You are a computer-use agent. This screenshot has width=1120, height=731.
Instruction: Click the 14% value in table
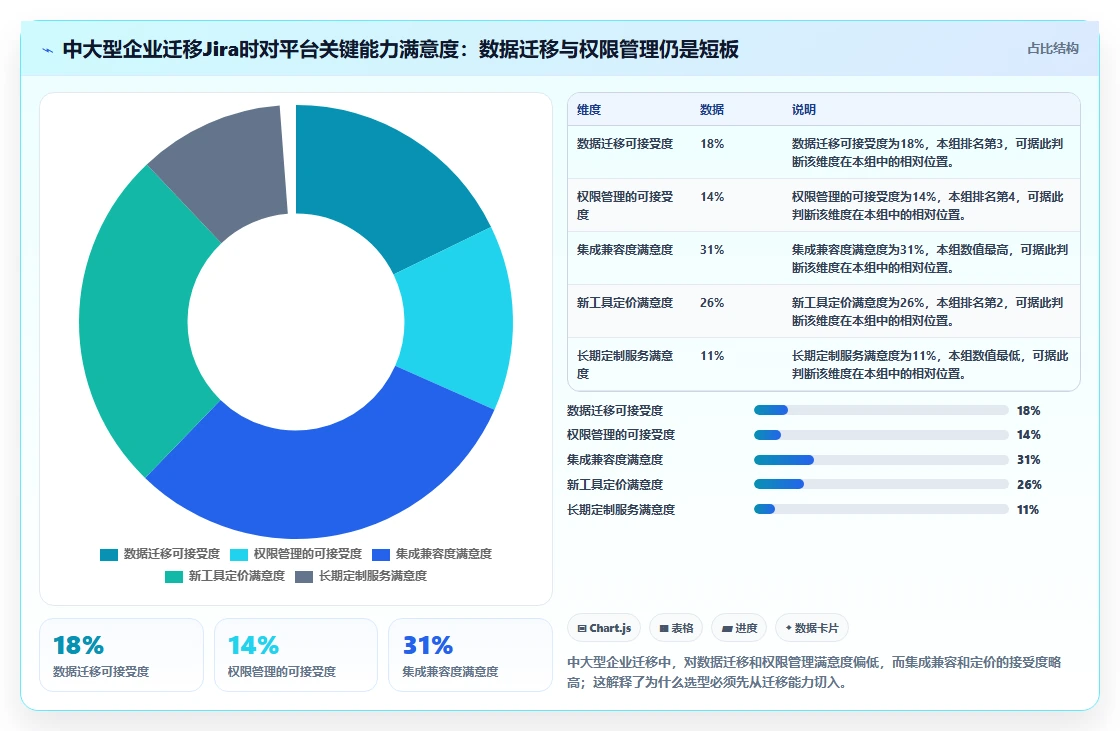click(x=711, y=197)
